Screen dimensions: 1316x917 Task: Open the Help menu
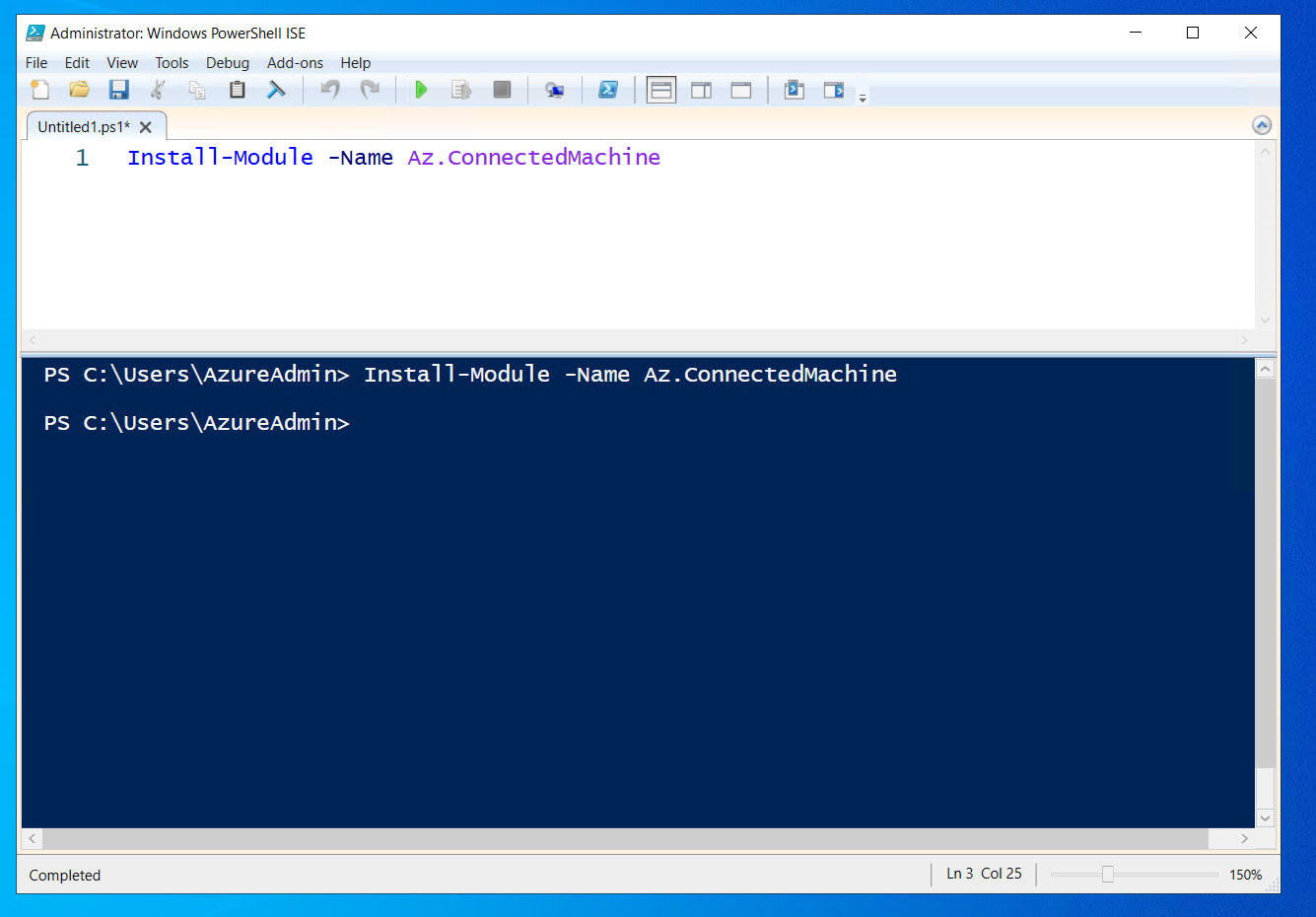click(356, 62)
